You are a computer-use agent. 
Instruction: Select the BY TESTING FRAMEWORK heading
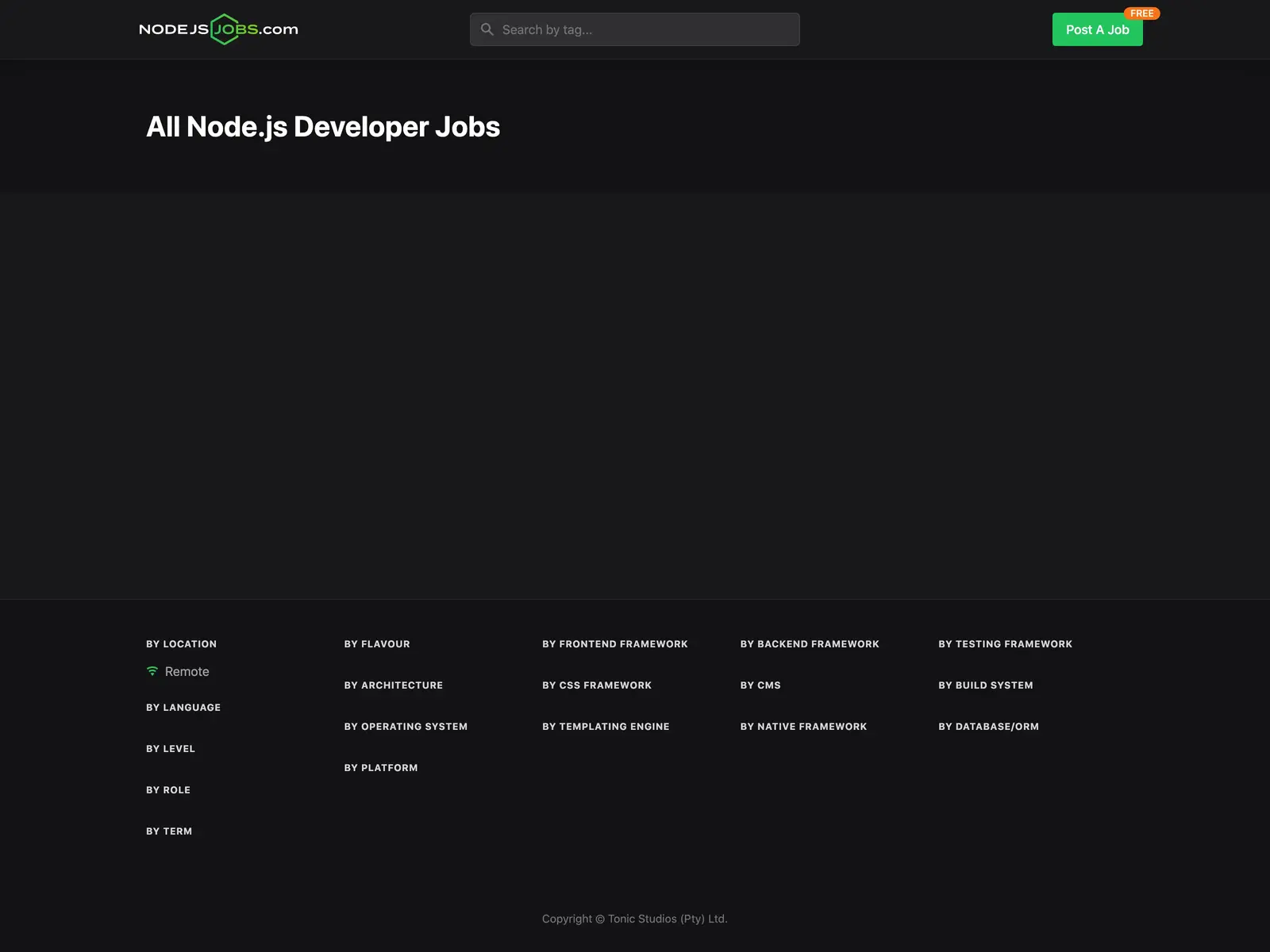[1005, 644]
